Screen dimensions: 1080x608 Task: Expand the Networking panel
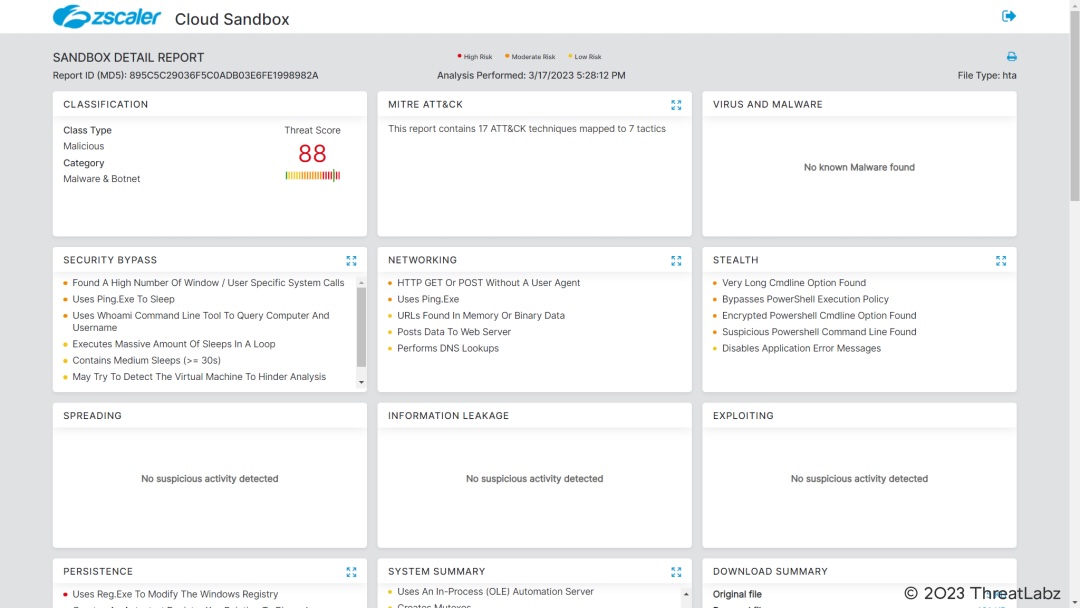pyautogui.click(x=676, y=261)
